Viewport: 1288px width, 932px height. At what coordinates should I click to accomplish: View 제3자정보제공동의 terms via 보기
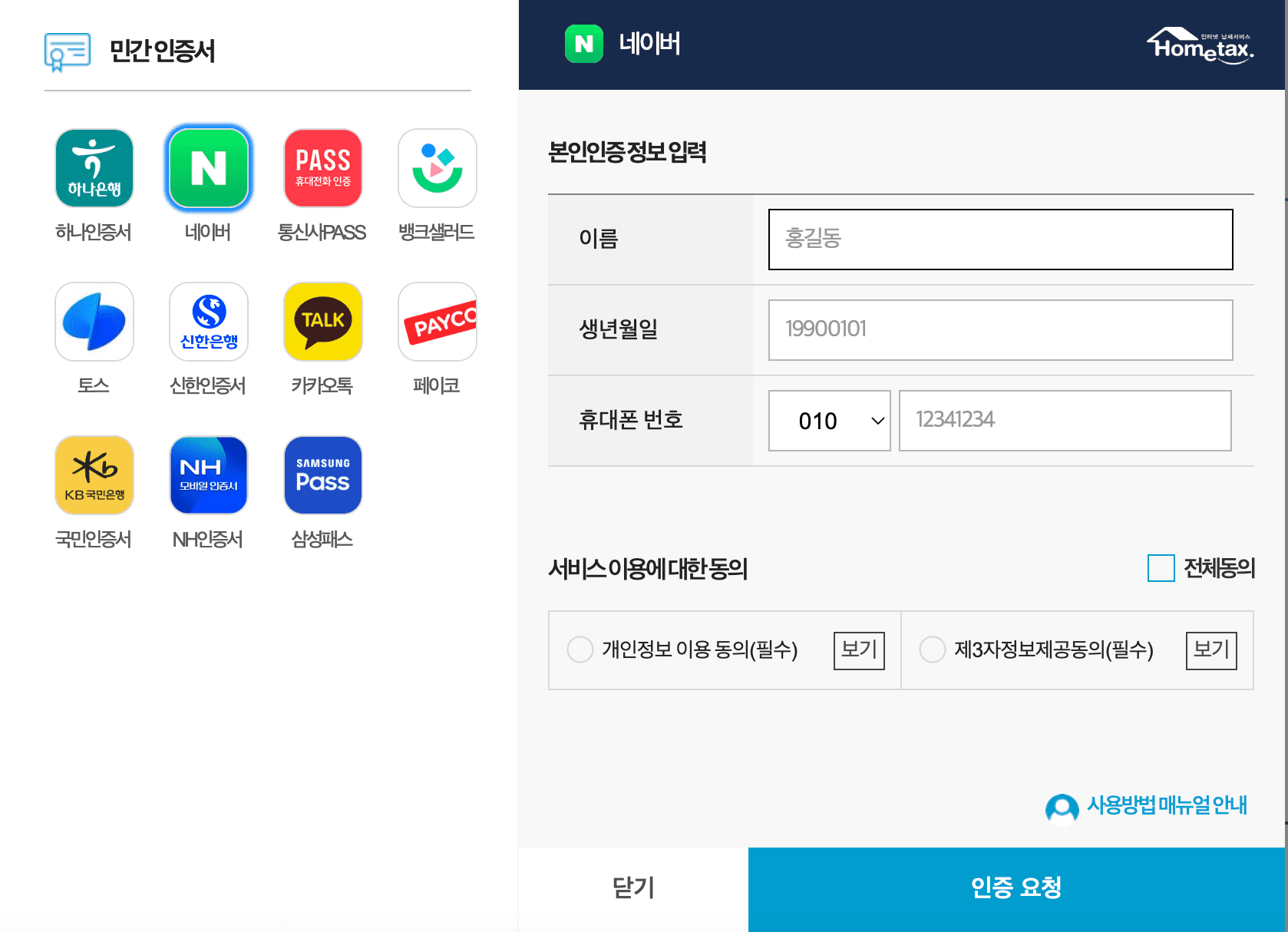[1212, 650]
